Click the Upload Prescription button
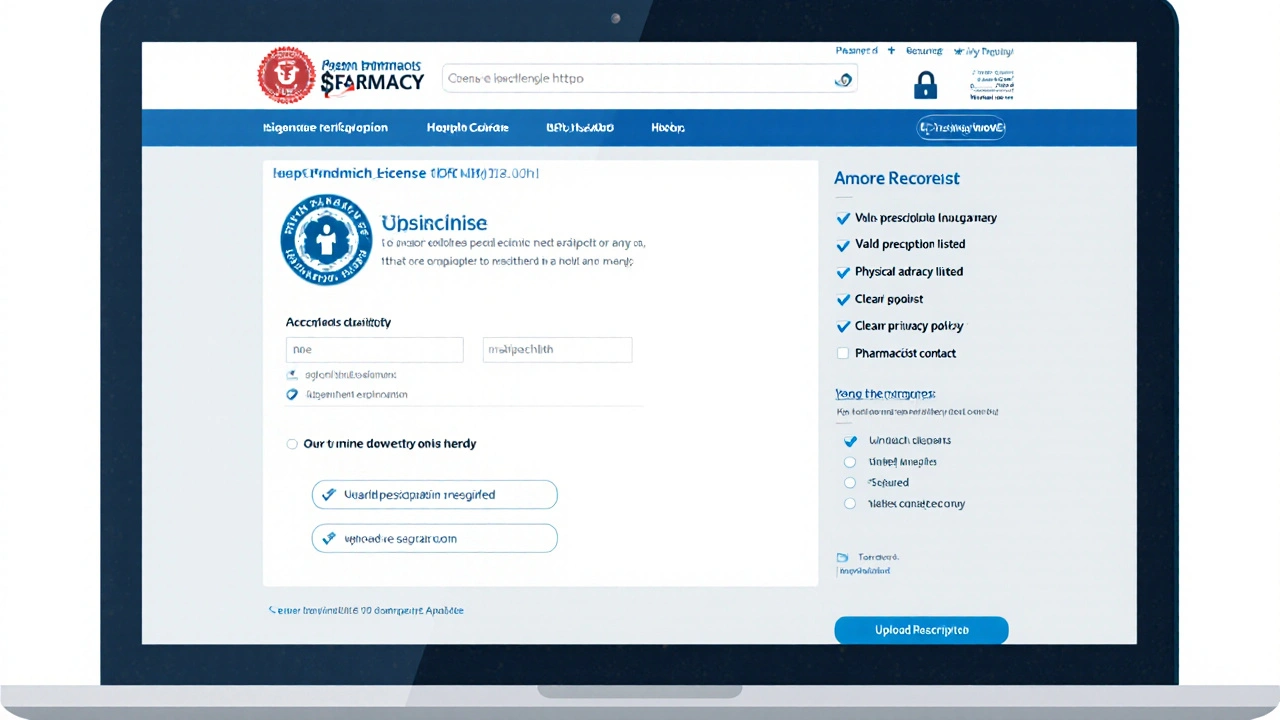Screen dimensions: 1280x720 (921, 630)
